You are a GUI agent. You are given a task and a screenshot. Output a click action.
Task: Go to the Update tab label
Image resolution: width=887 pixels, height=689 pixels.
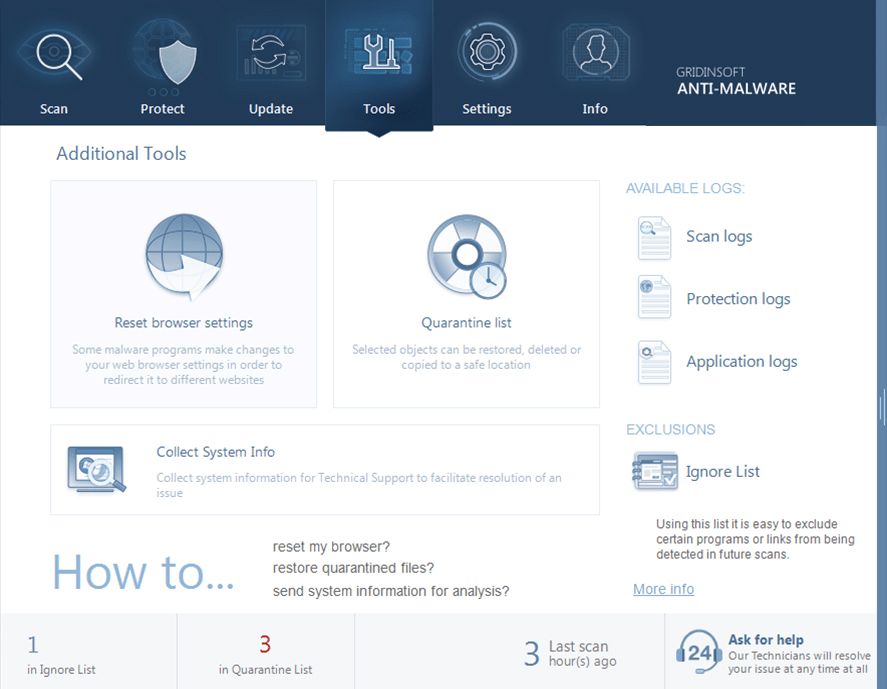pyautogui.click(x=271, y=109)
